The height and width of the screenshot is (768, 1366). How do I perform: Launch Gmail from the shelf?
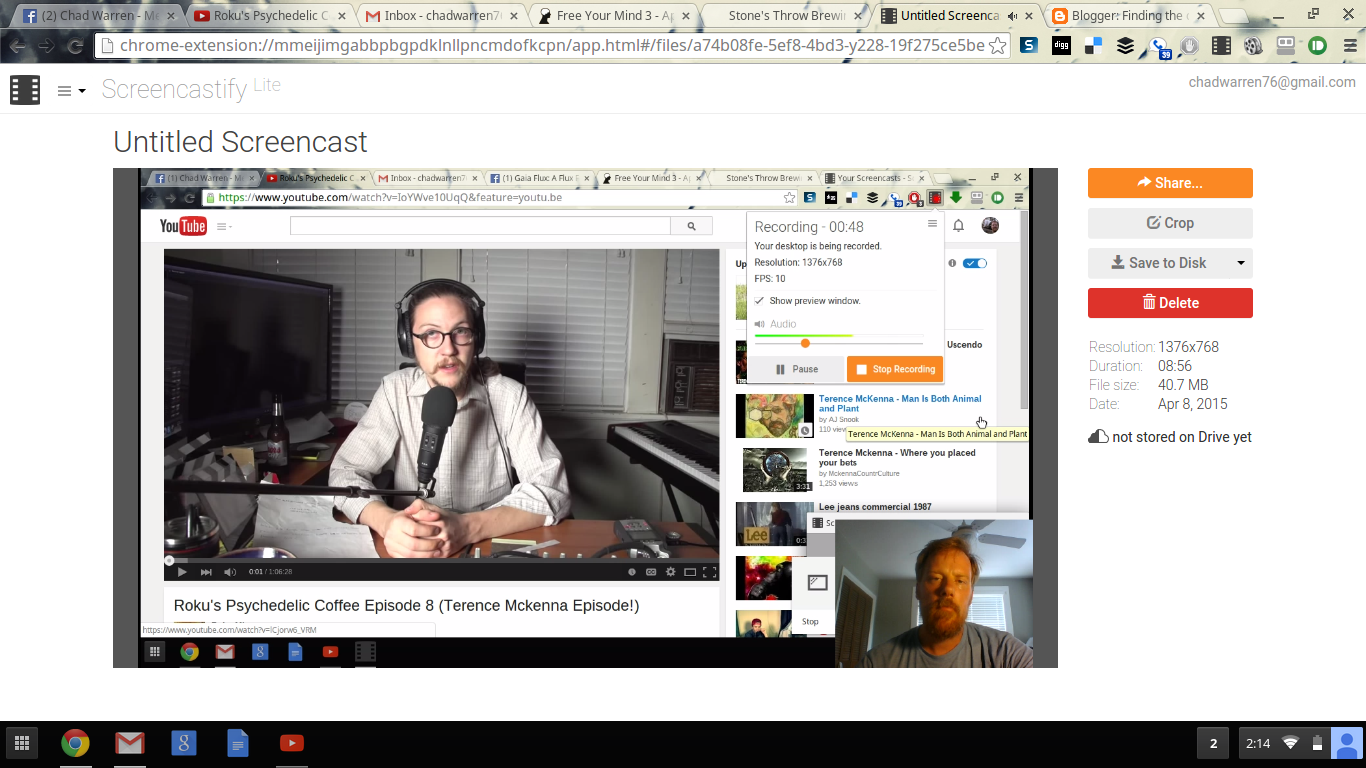point(129,743)
